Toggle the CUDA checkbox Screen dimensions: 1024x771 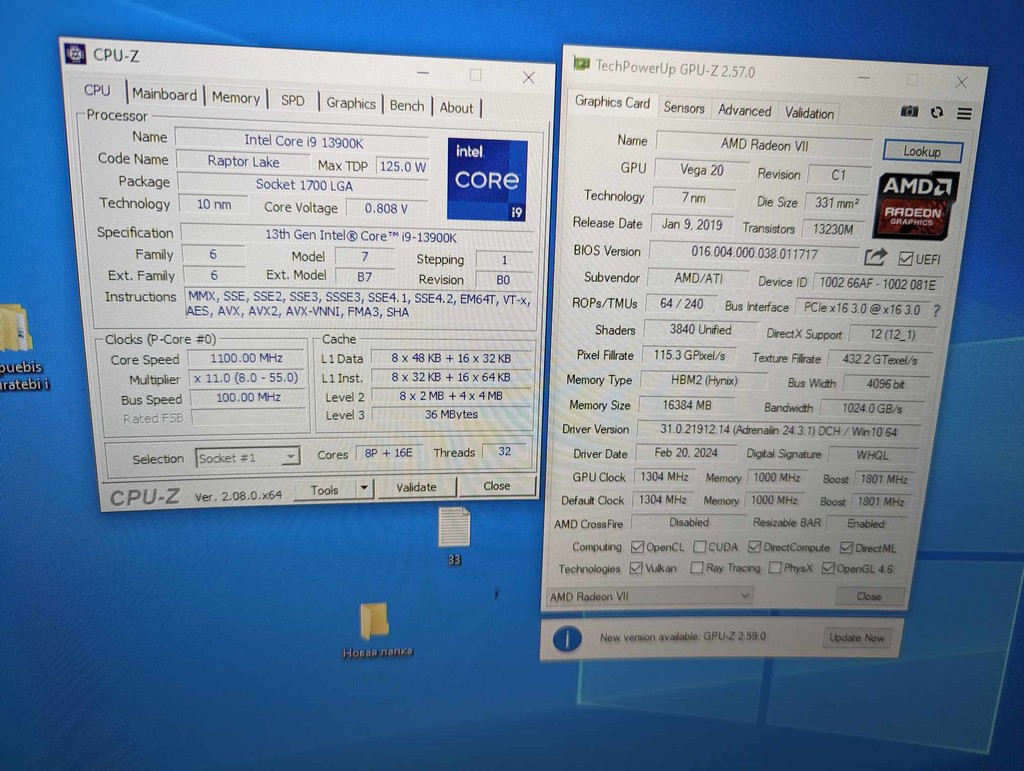(x=699, y=546)
